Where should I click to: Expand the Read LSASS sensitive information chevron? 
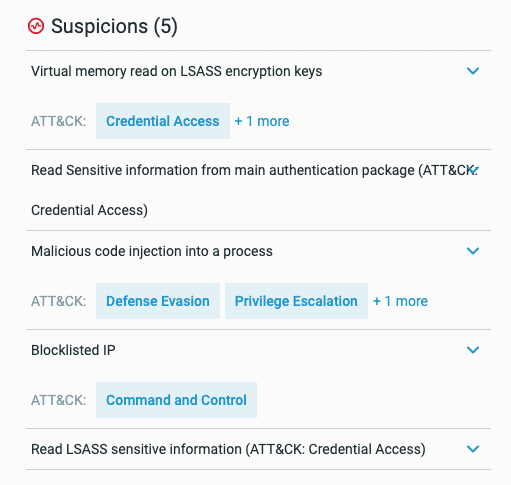tap(473, 449)
